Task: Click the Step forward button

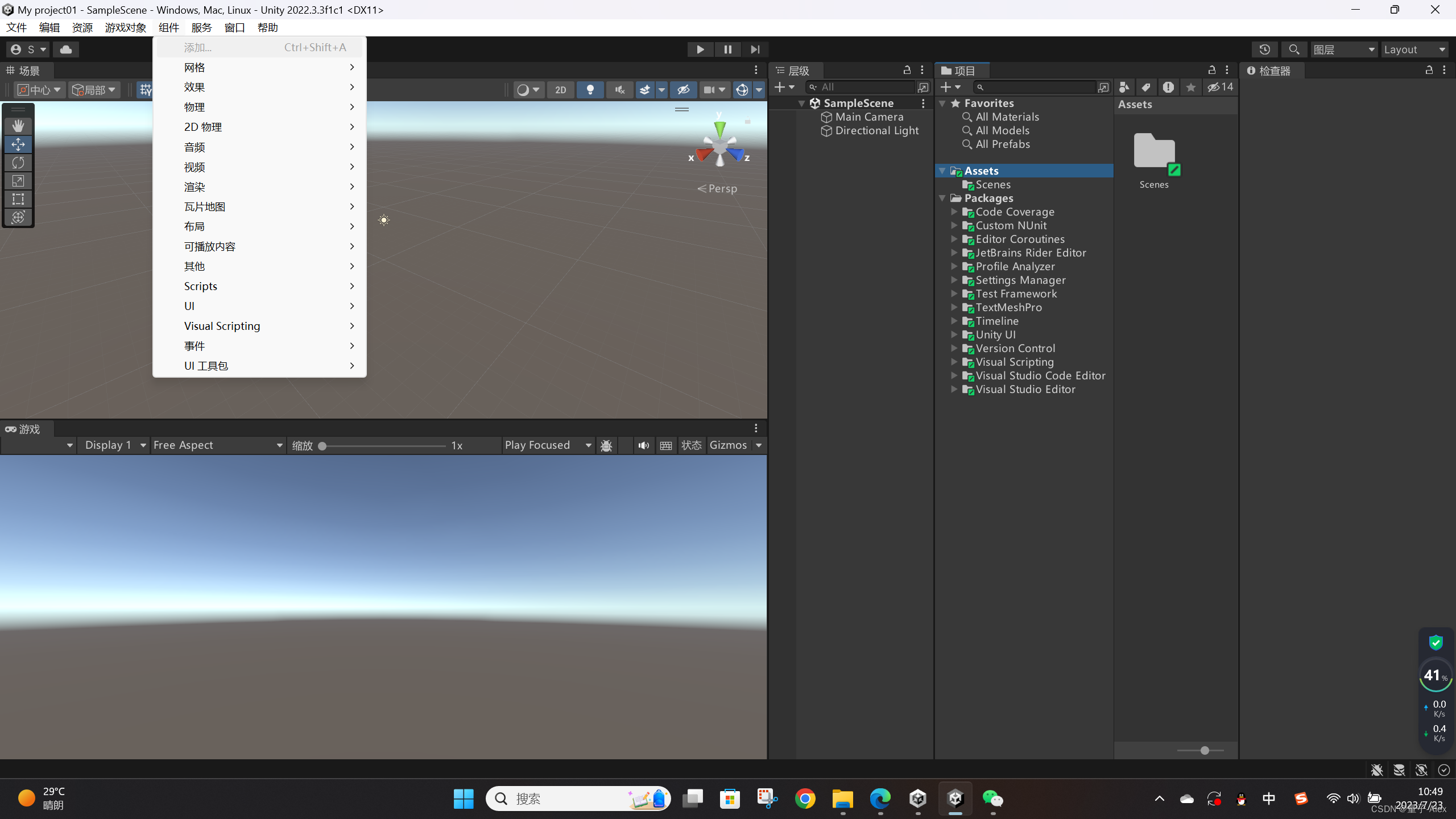Action: (755, 49)
